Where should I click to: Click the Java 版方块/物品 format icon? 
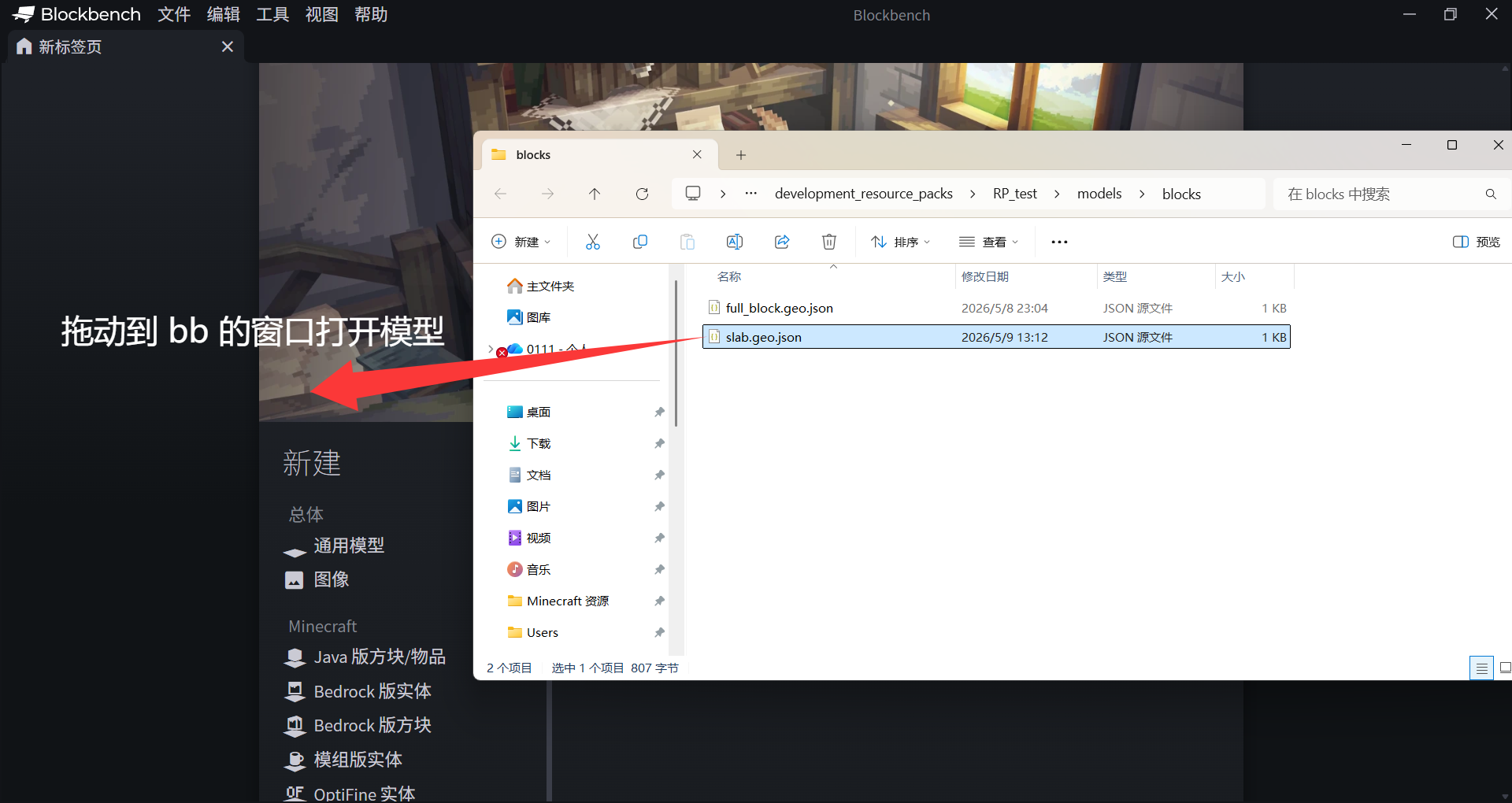click(295, 657)
